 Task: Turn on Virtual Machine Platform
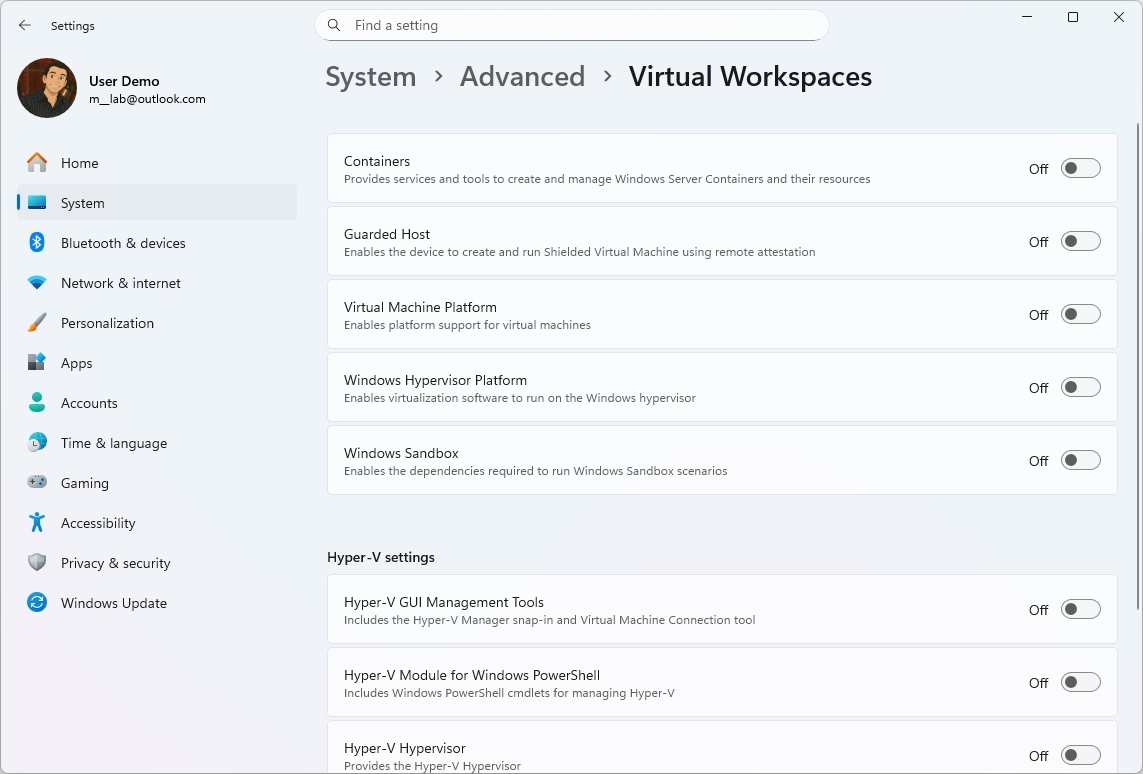point(1080,314)
